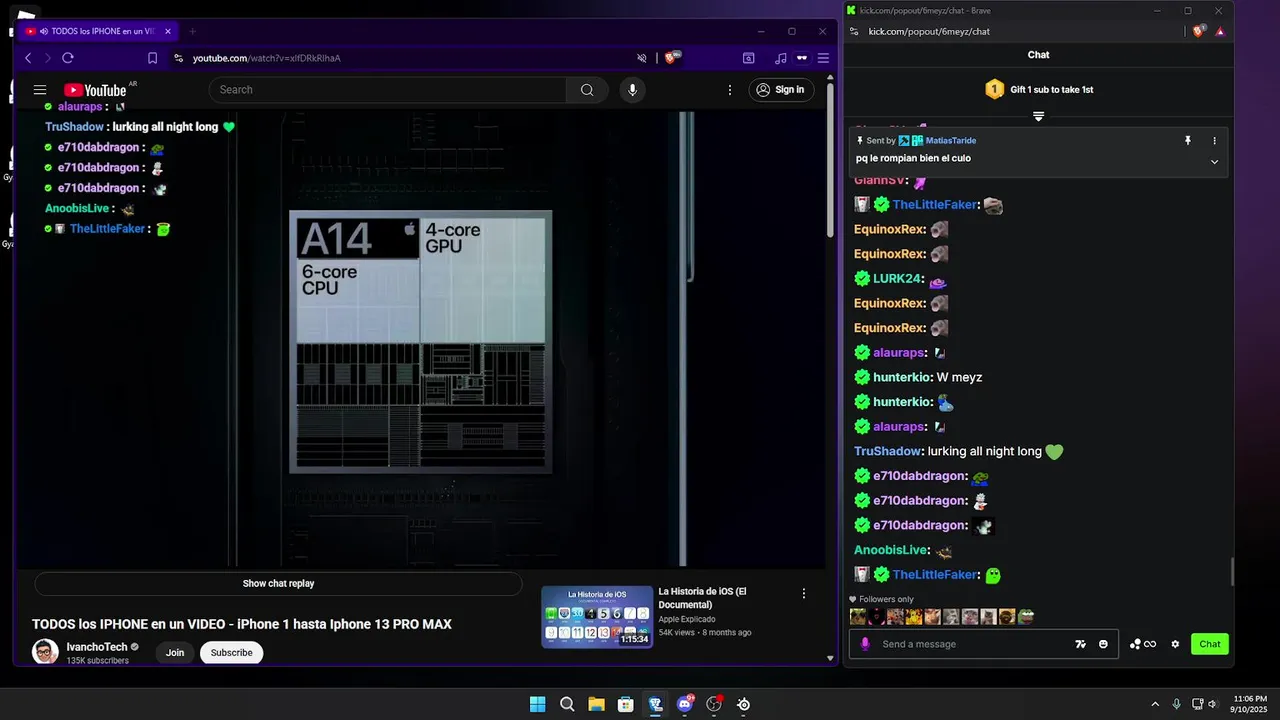Image resolution: width=1280 pixels, height=720 pixels.
Task: Join the IvanchoTech channel membership
Action: tap(175, 653)
